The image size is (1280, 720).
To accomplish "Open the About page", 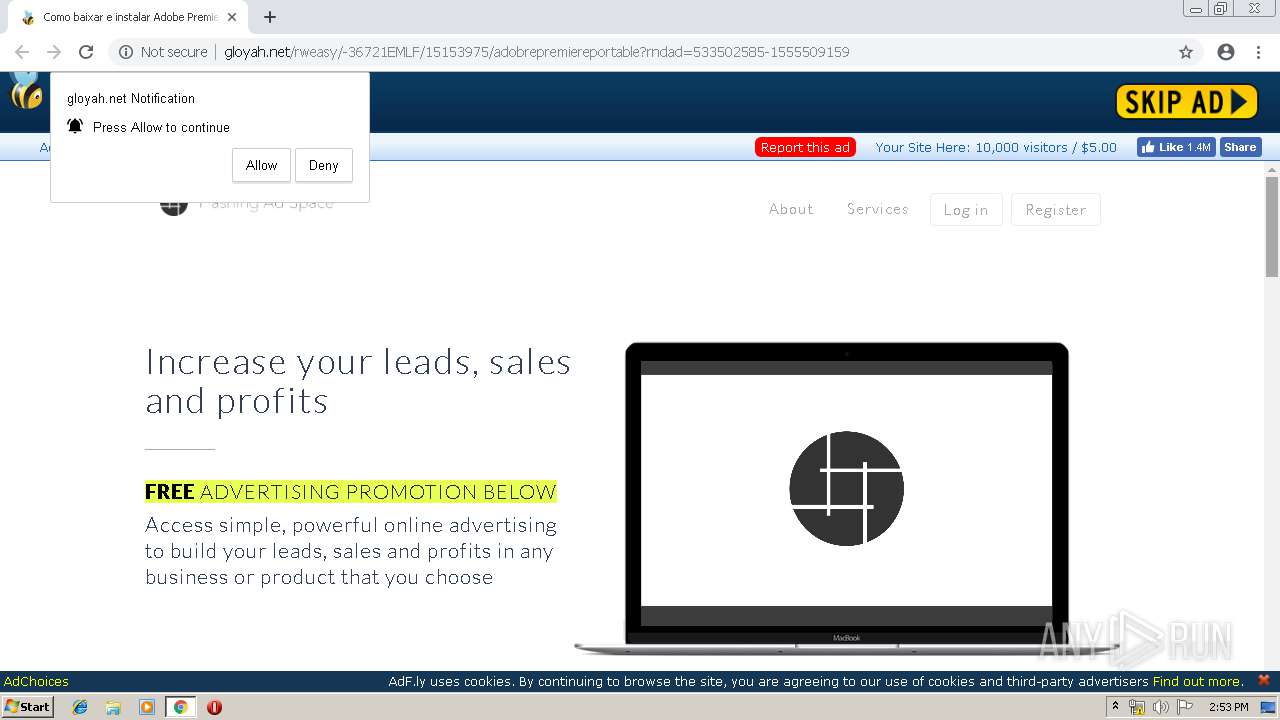I will [x=791, y=209].
